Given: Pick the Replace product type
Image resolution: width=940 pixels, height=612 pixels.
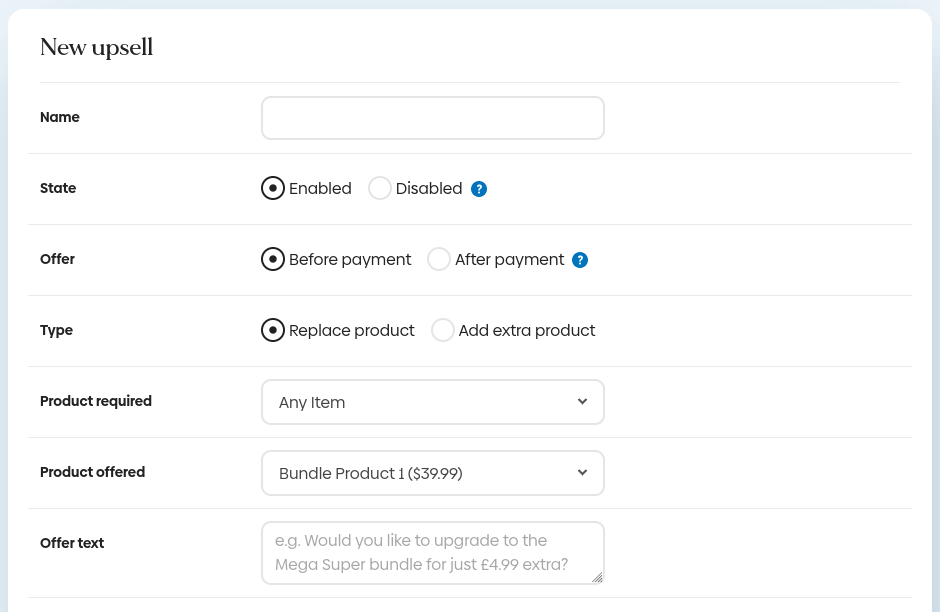Looking at the screenshot, I should 273,330.
